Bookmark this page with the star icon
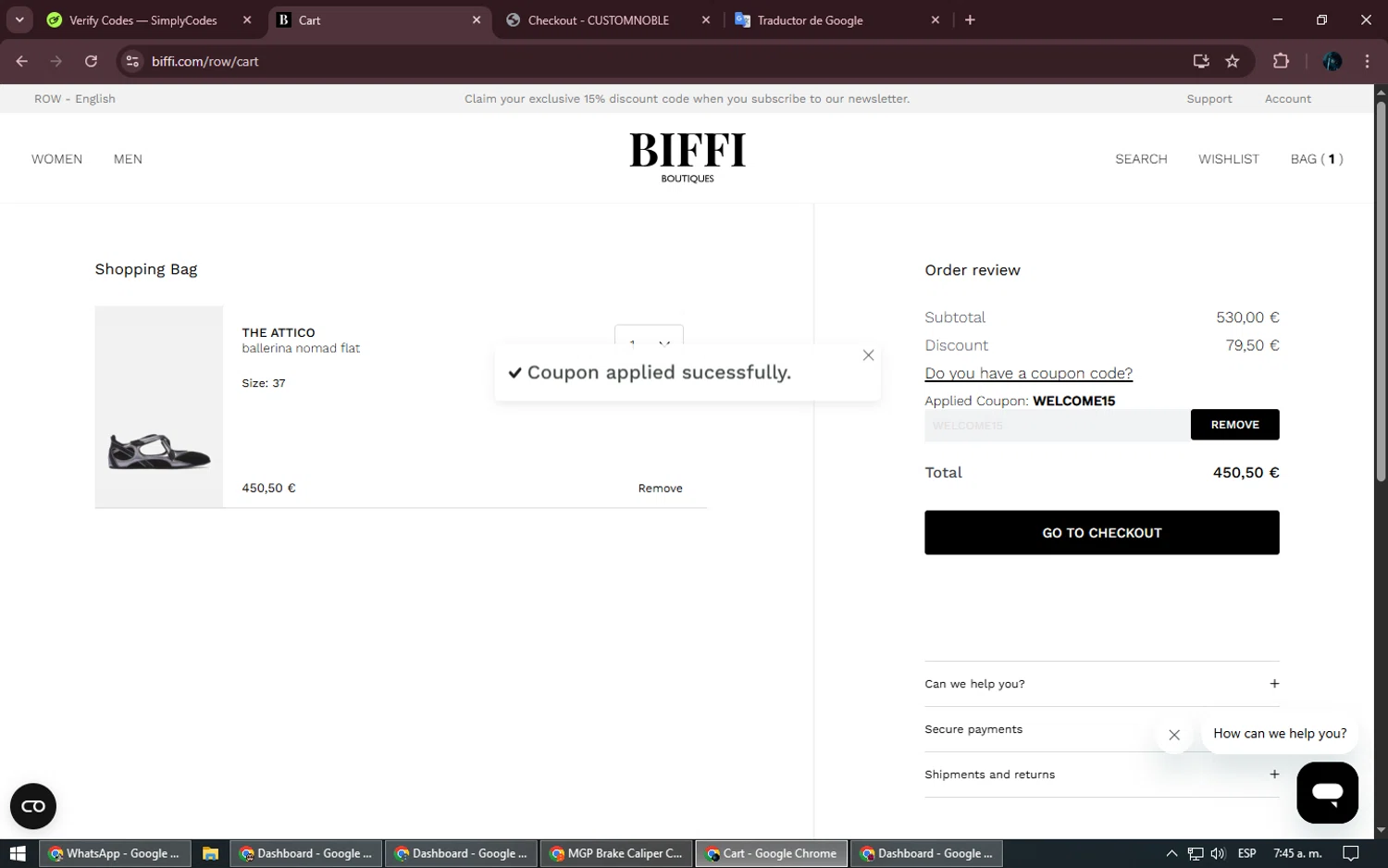Image resolution: width=1388 pixels, height=868 pixels. click(1233, 61)
